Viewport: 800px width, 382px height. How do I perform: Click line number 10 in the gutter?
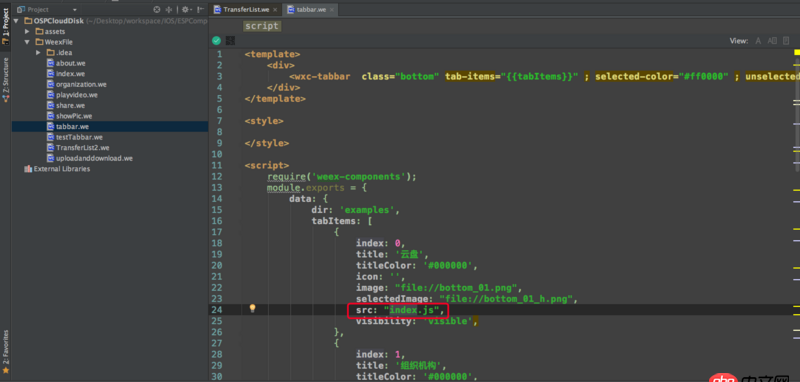pyautogui.click(x=217, y=155)
